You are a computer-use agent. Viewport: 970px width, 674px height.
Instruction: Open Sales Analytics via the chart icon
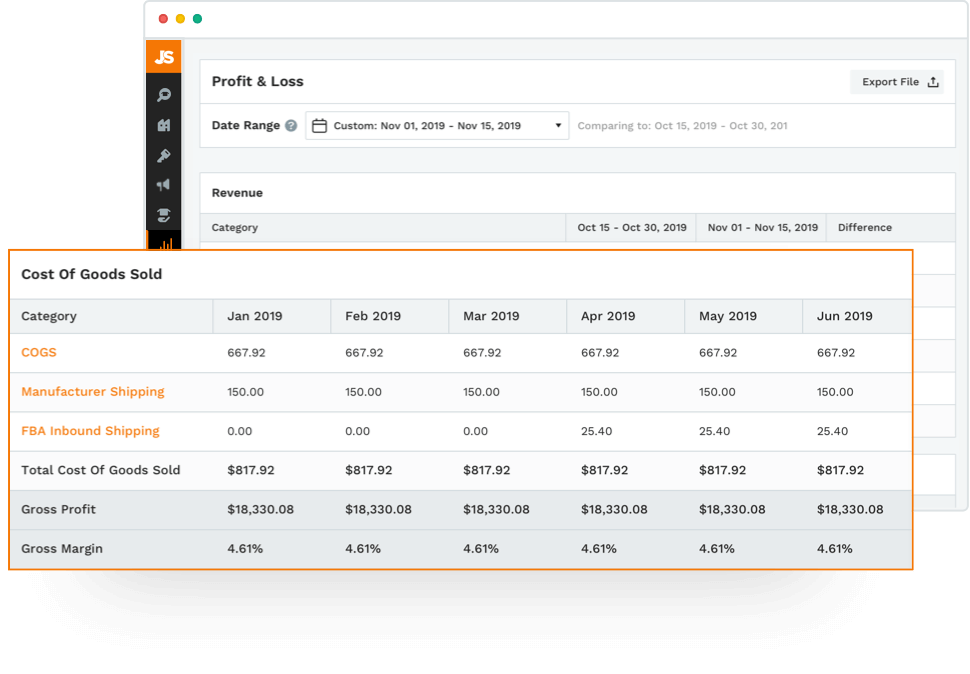163,243
